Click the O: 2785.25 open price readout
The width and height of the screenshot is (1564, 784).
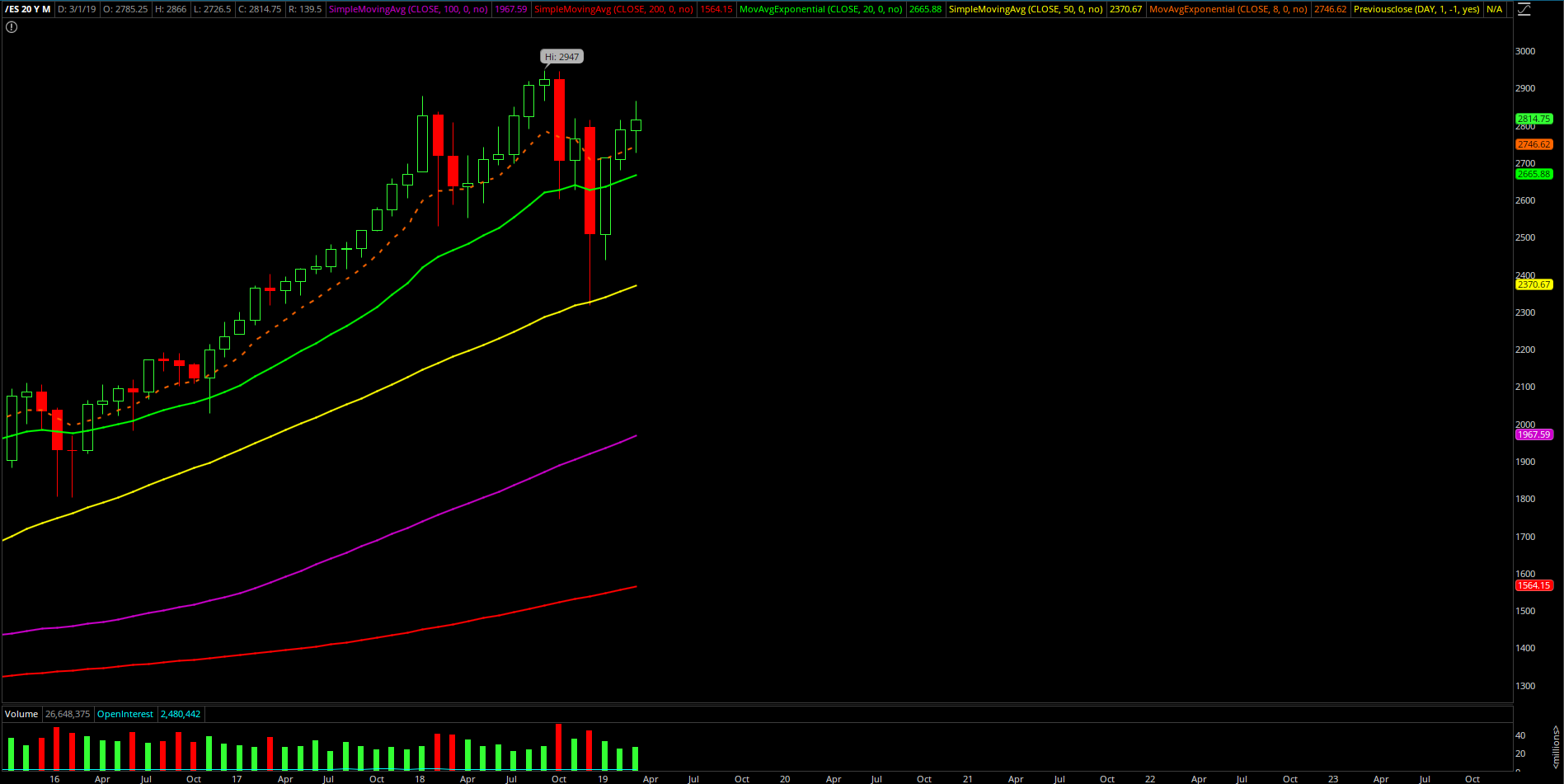pyautogui.click(x=125, y=9)
